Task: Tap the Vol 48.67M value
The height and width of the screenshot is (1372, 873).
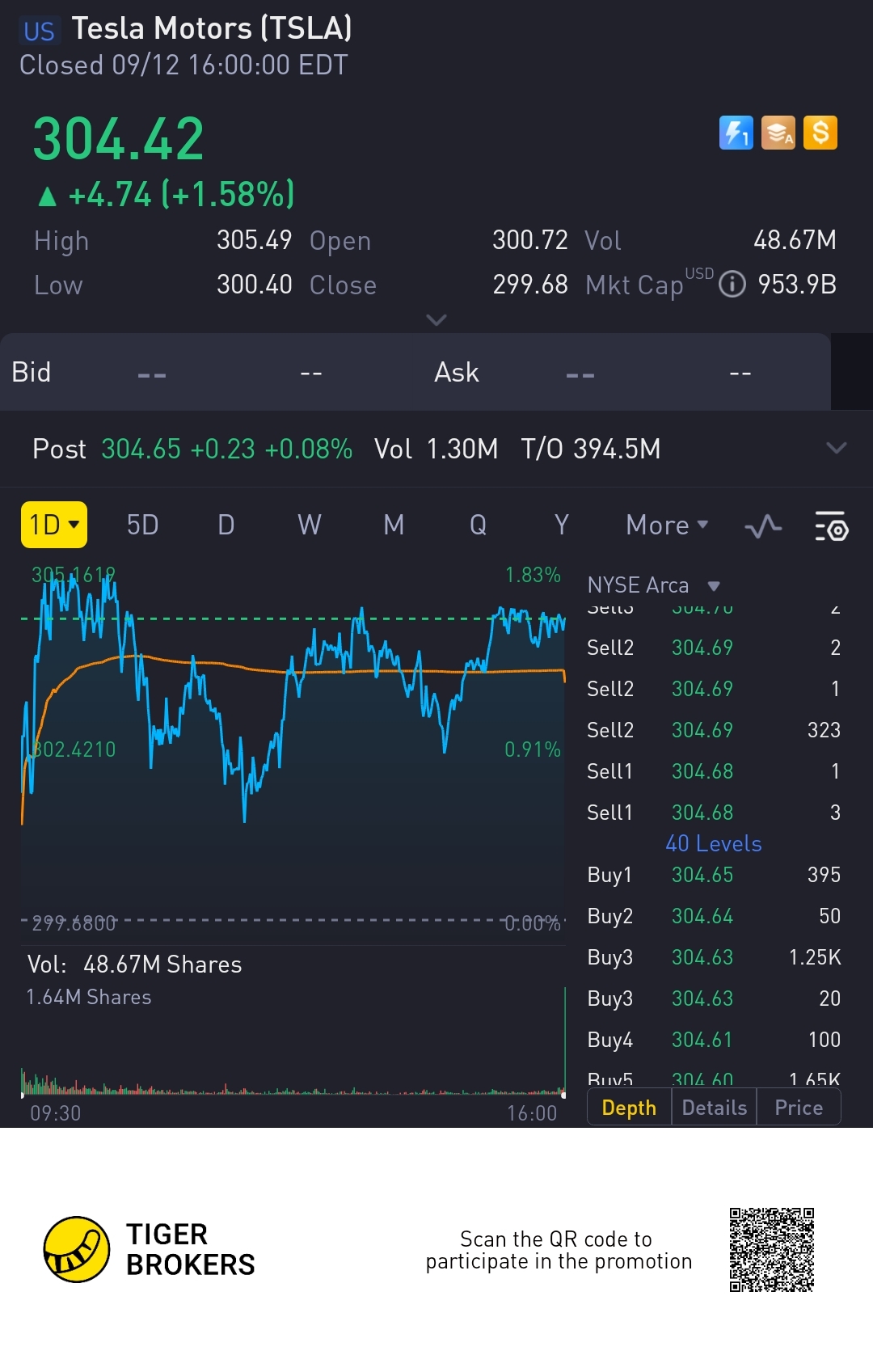Action: 795,240
